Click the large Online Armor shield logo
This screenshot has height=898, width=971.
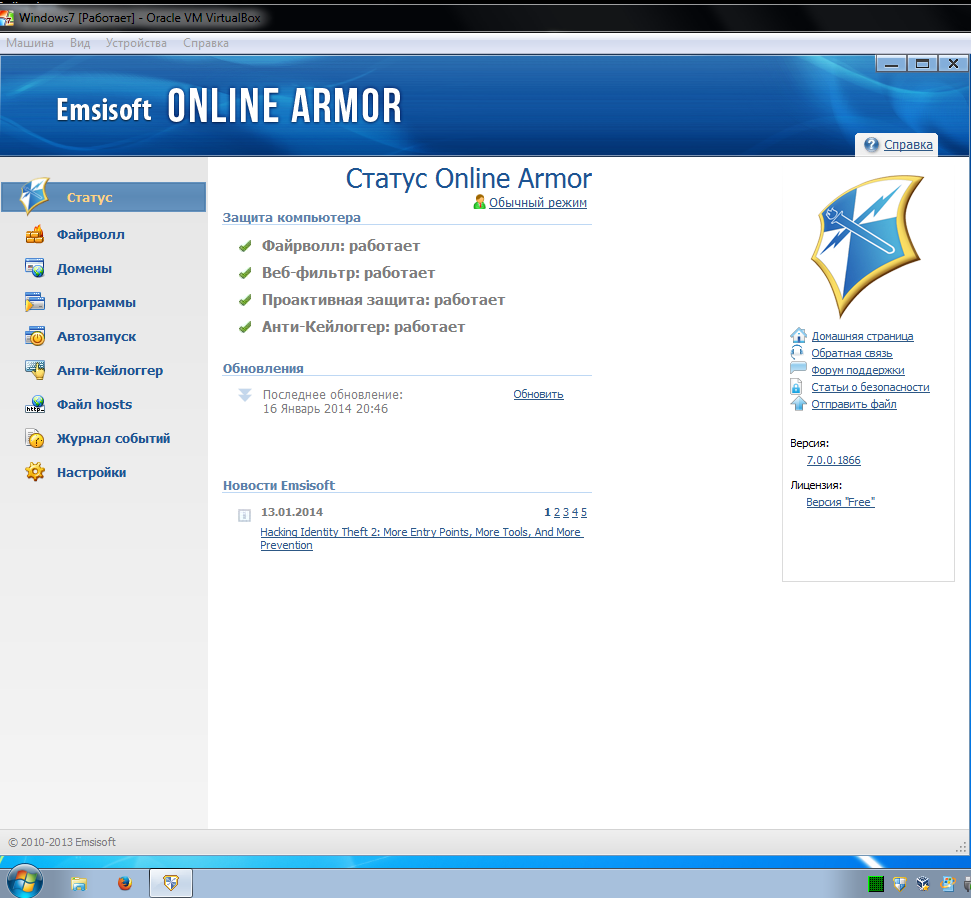[867, 246]
